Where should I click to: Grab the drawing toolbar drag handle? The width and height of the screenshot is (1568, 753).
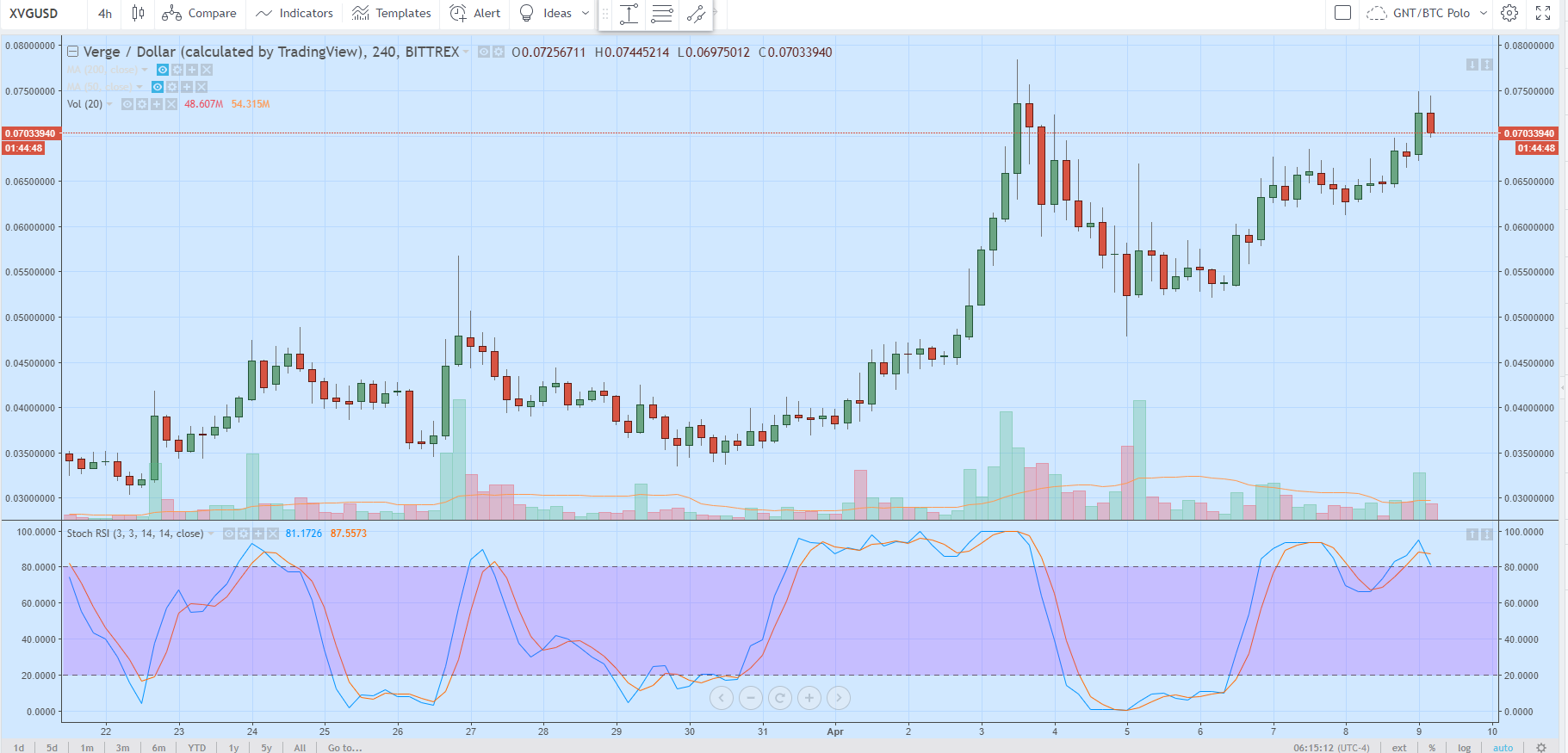click(605, 13)
